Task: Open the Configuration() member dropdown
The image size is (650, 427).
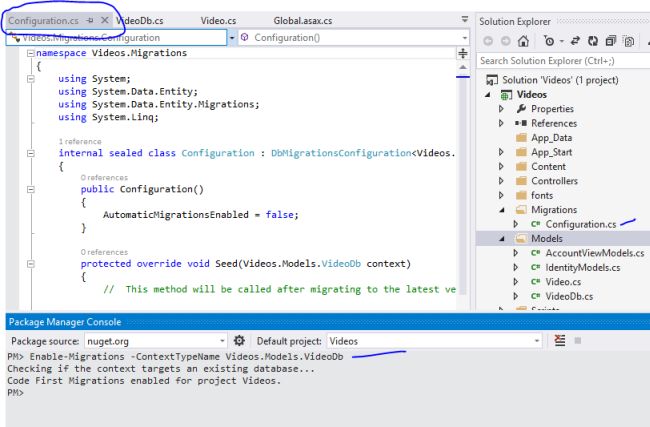Action: pos(465,38)
